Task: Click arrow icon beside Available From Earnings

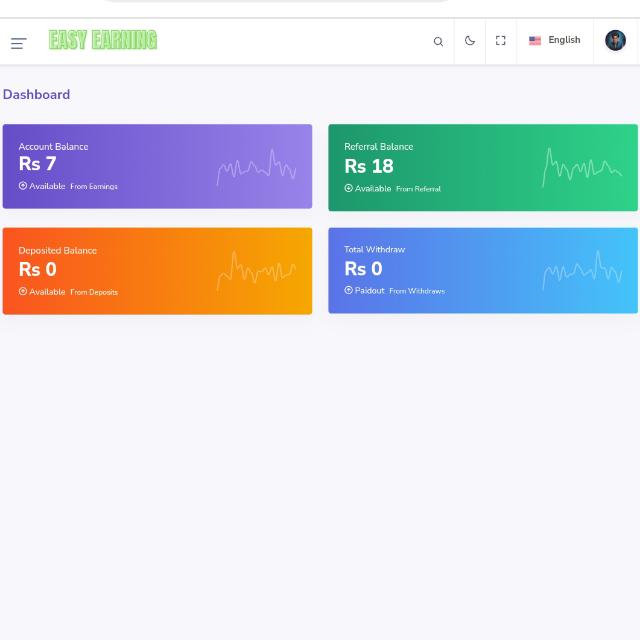Action: point(23,186)
